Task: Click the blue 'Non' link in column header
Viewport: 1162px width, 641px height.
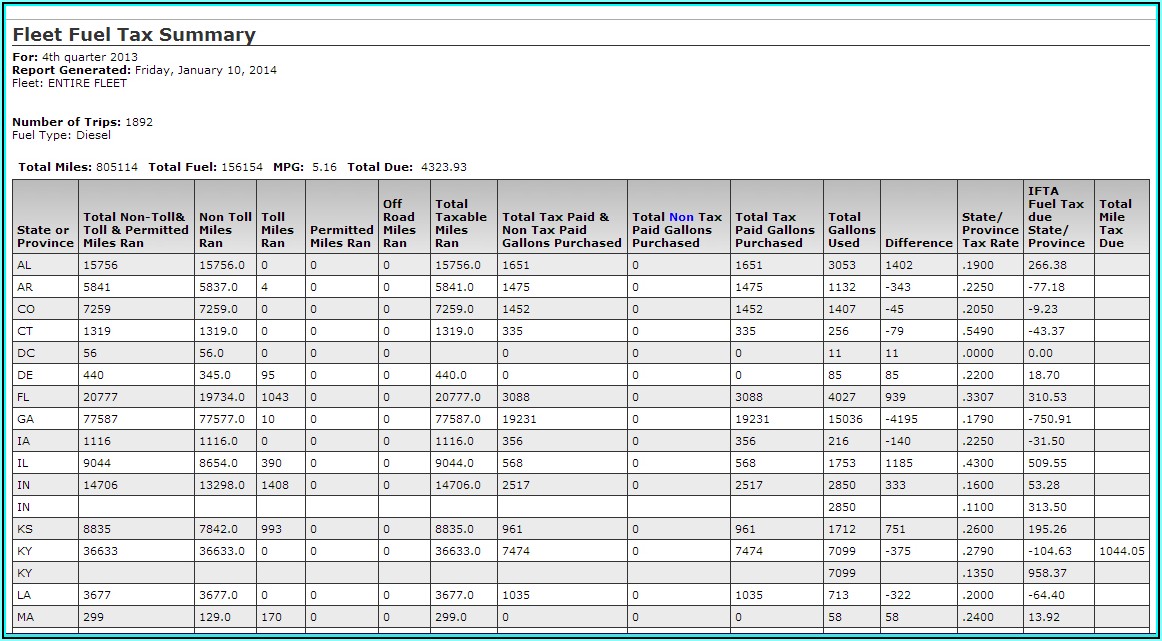Action: (681, 217)
